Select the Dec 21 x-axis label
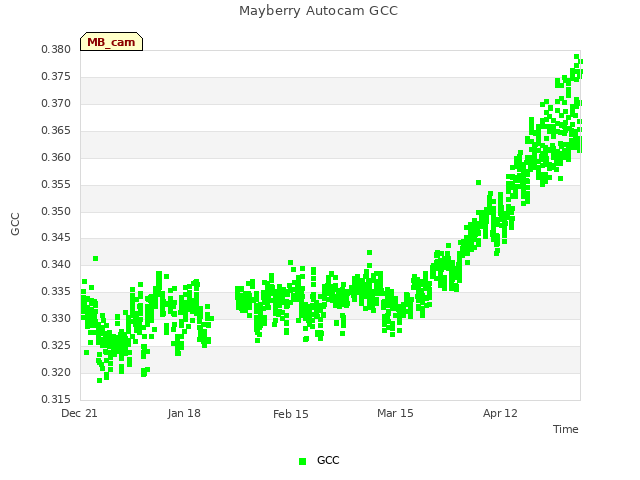The image size is (640, 480). coord(79,413)
